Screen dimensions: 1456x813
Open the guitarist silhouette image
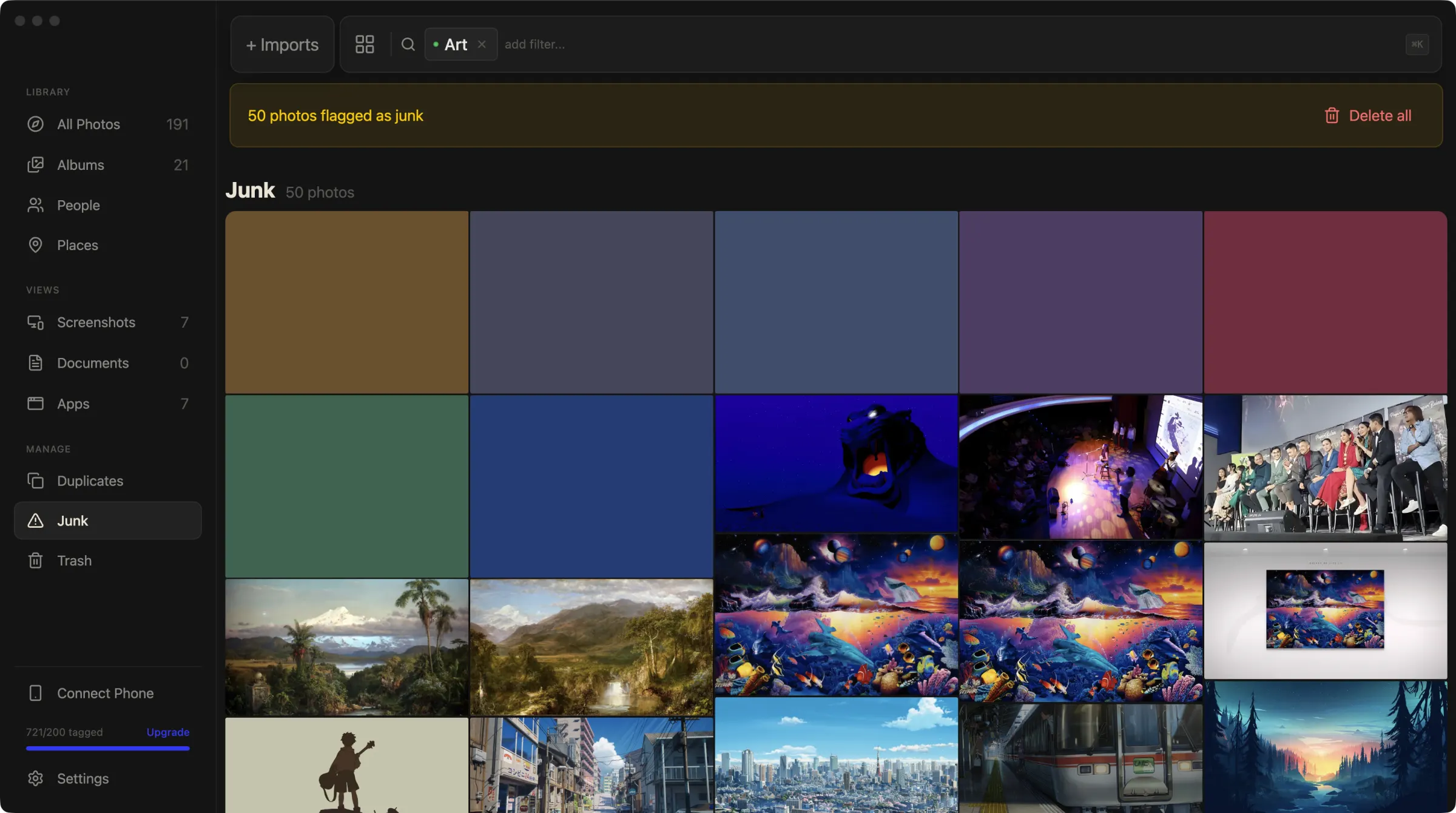347,765
